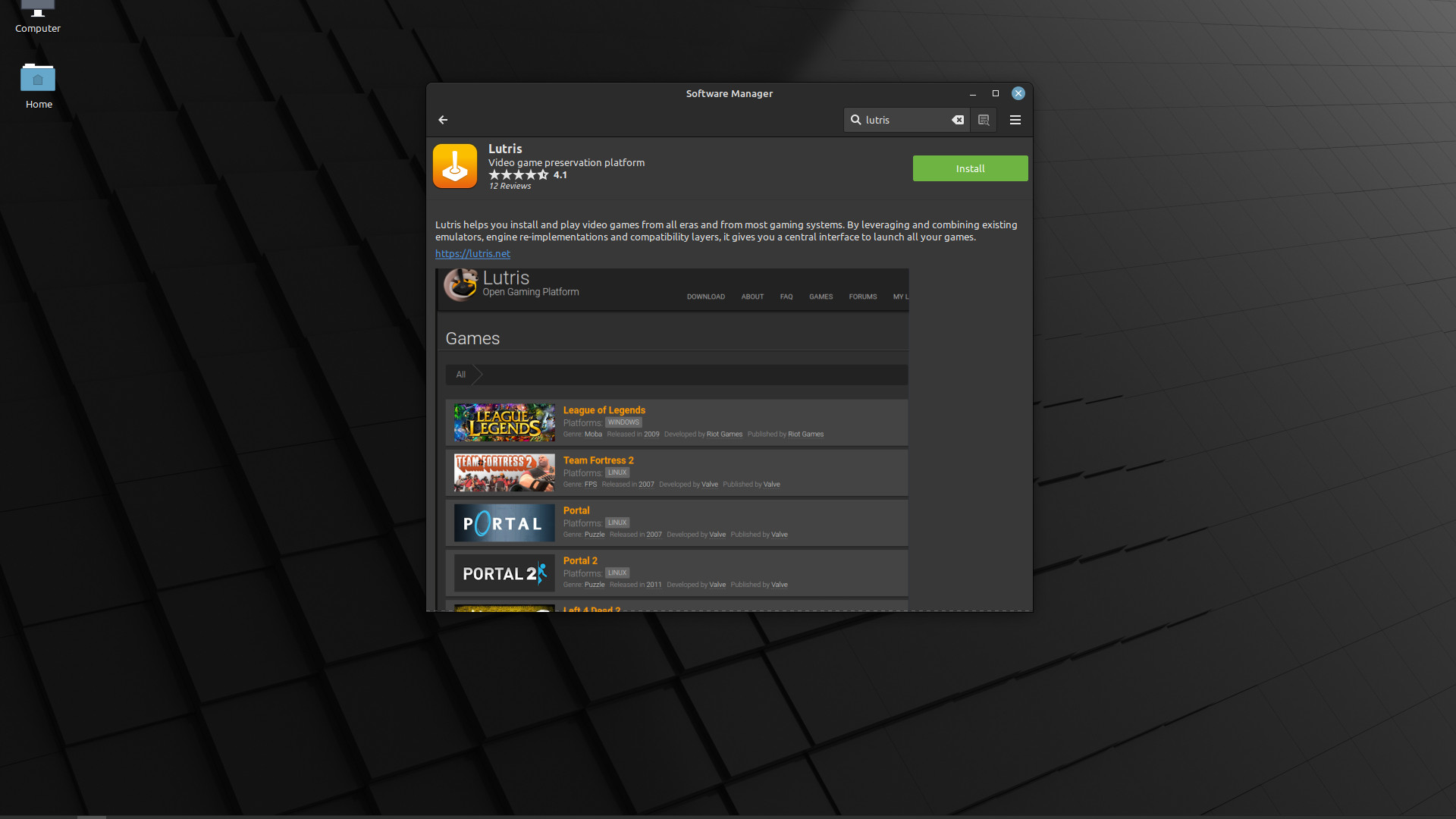Click the 4.1 rating value
Image resolution: width=1456 pixels, height=819 pixels.
click(x=560, y=175)
